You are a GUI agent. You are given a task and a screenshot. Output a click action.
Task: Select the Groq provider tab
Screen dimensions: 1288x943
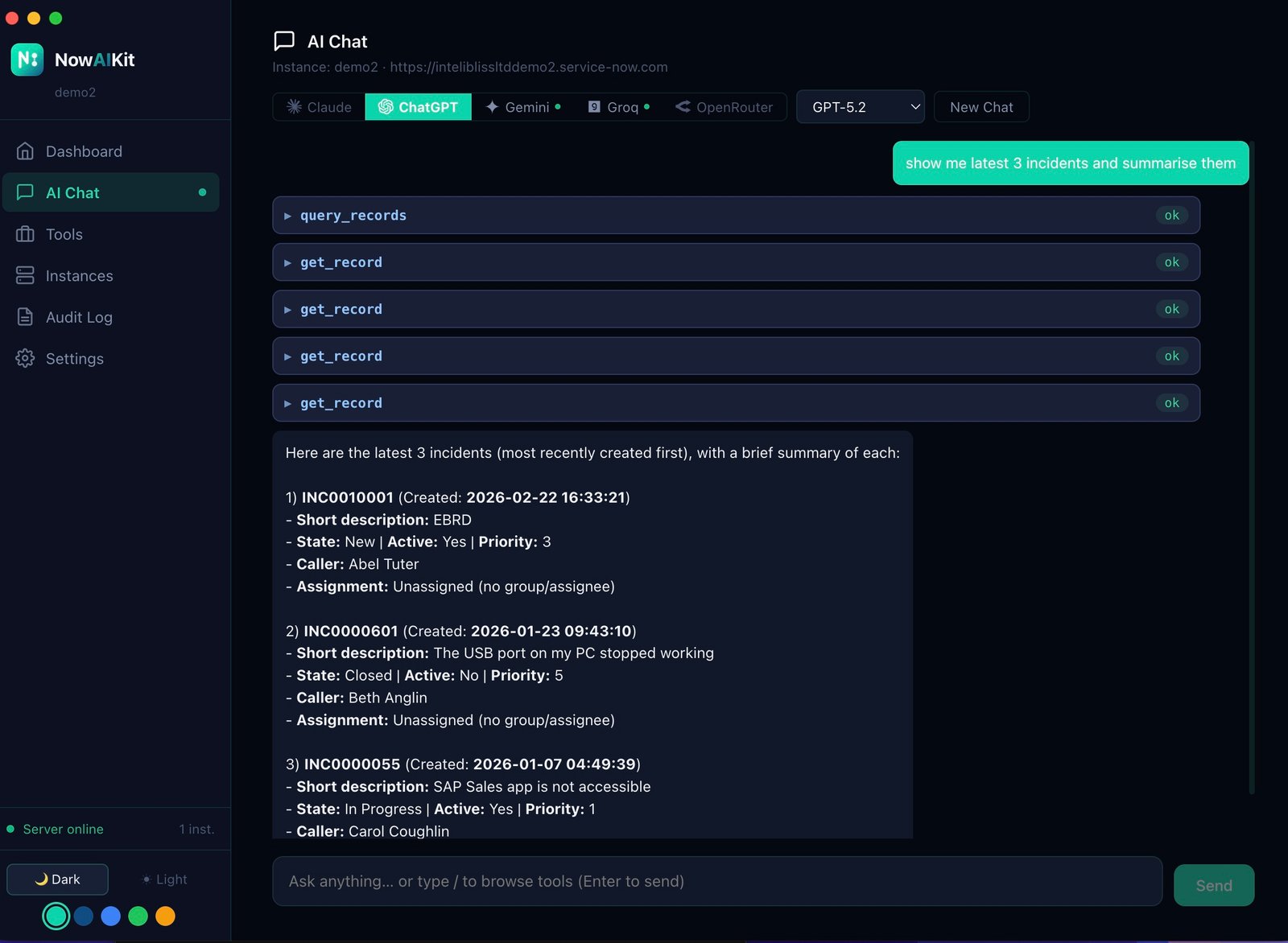click(x=618, y=106)
